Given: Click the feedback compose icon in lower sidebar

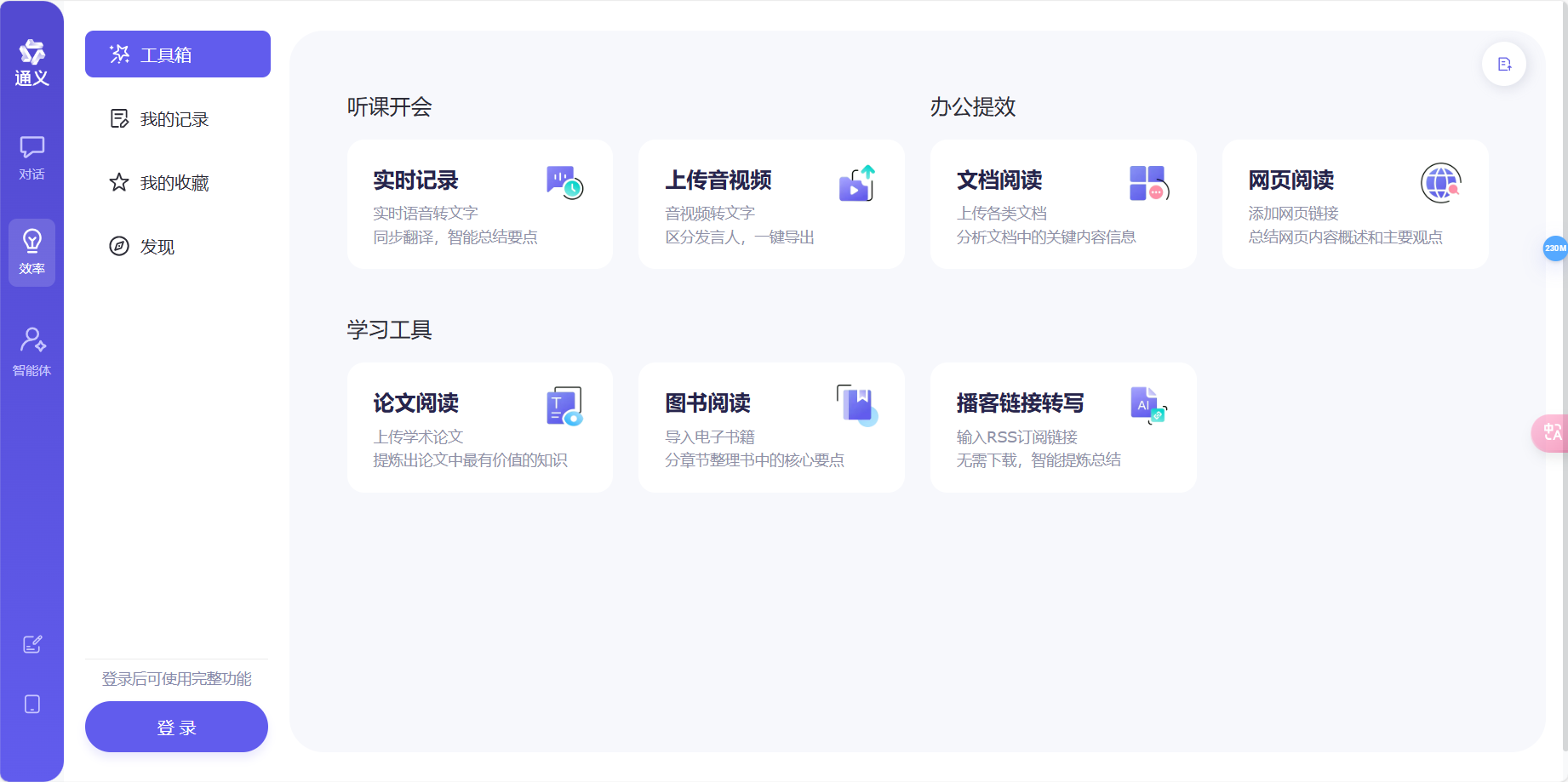Looking at the screenshot, I should click(x=31, y=644).
